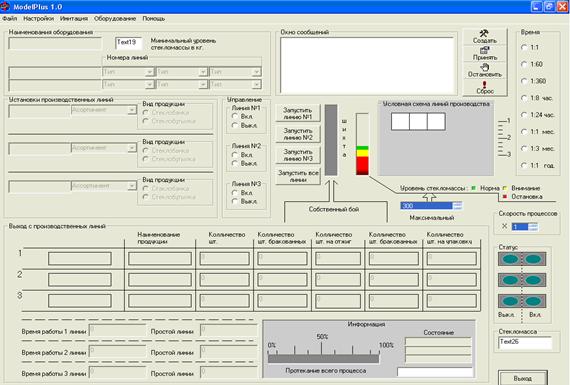Select second line Стеклобутылка product radio

146,159
